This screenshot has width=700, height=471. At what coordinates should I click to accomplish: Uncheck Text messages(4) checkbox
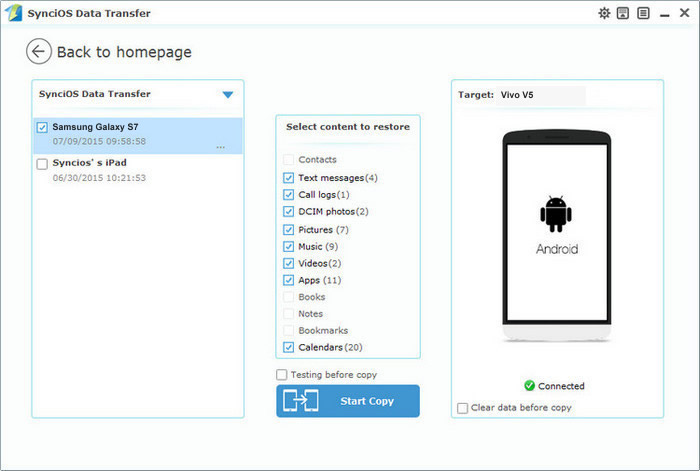(288, 178)
